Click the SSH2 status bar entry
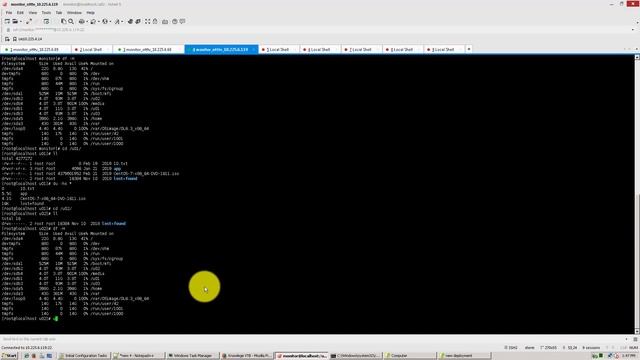Screen dimensions: 640x360 pos(511,348)
